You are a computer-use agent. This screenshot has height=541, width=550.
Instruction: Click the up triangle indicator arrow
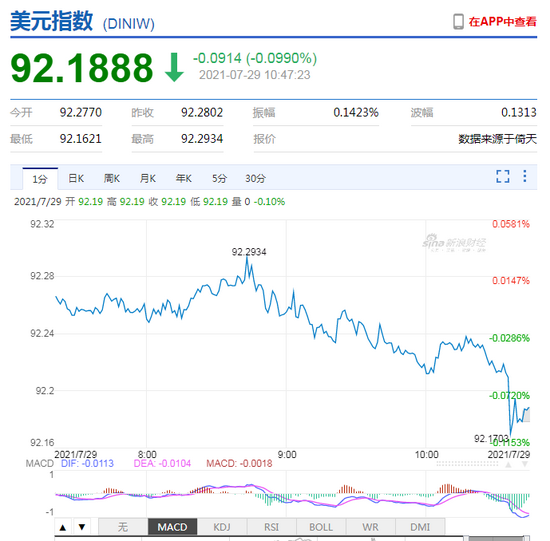point(63,527)
